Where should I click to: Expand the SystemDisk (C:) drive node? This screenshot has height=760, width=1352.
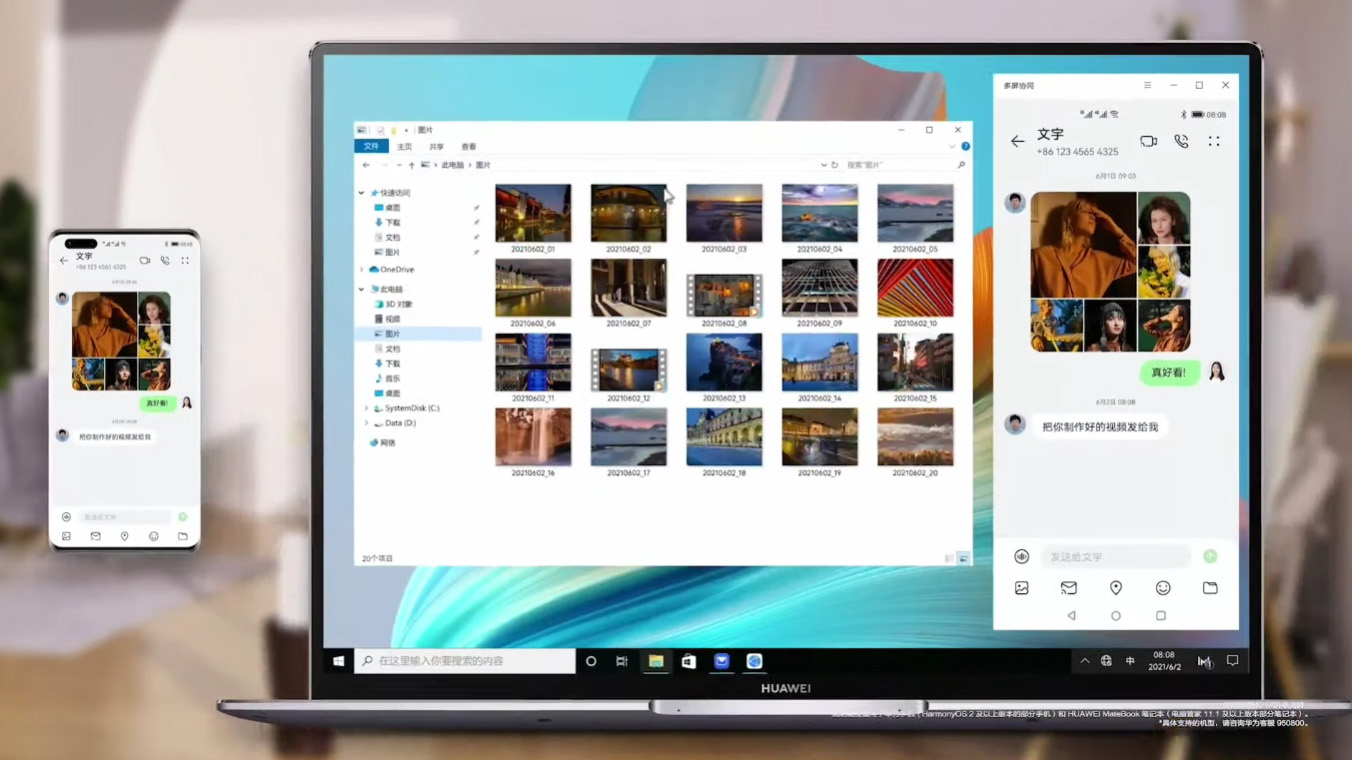tap(366, 409)
